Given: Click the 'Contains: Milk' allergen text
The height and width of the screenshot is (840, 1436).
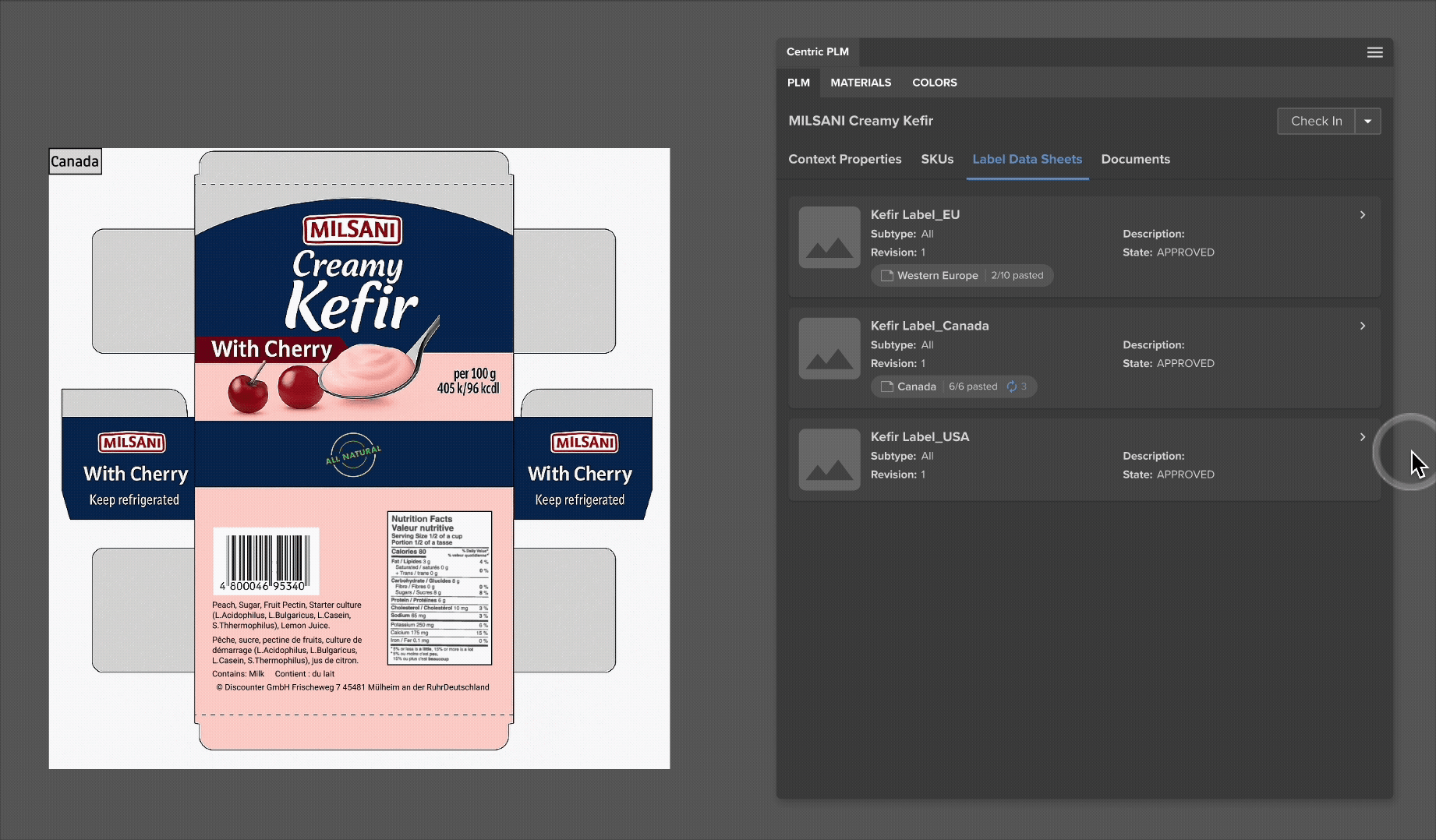Looking at the screenshot, I should tap(238, 674).
